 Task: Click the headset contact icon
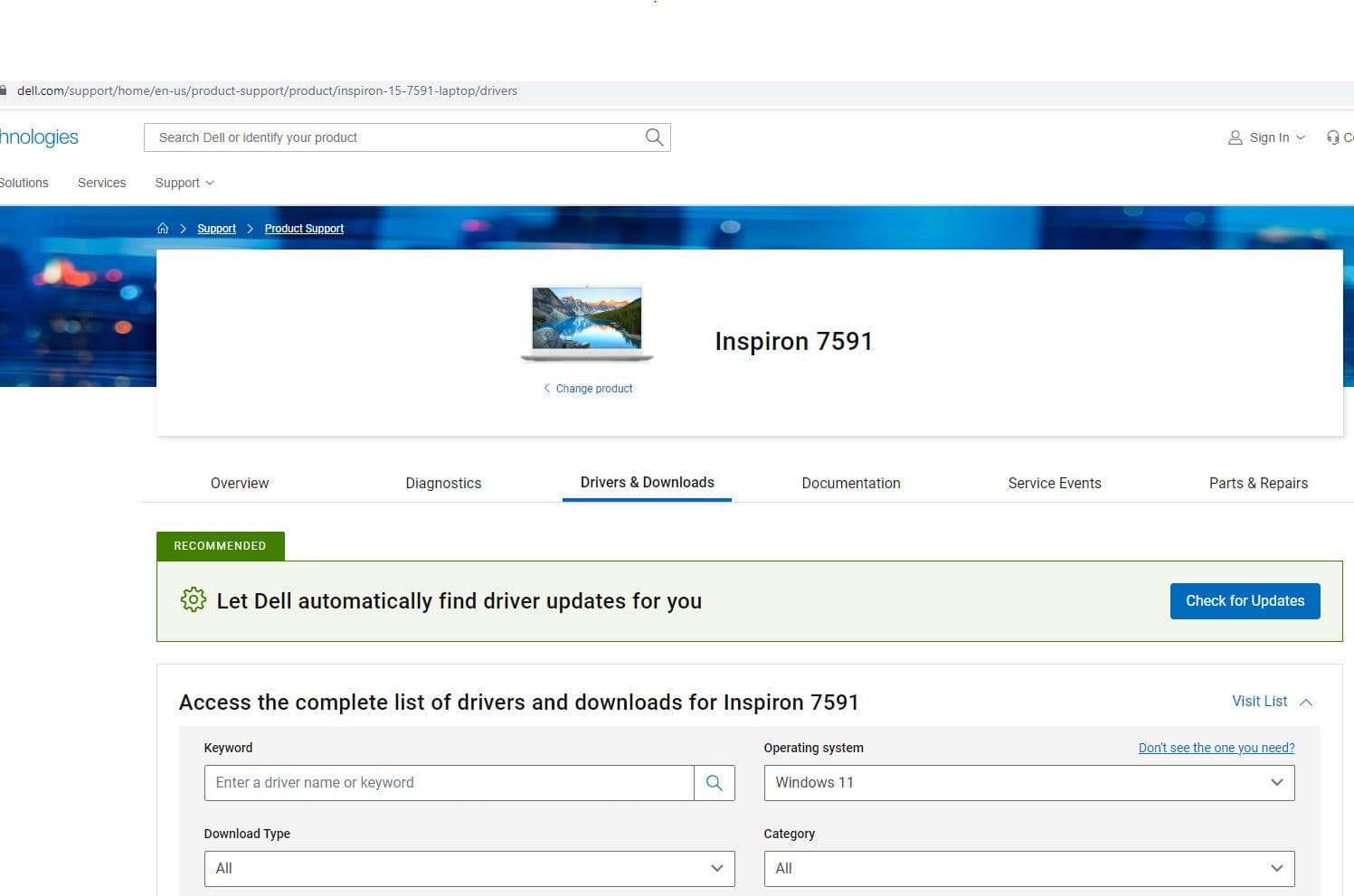coord(1332,137)
